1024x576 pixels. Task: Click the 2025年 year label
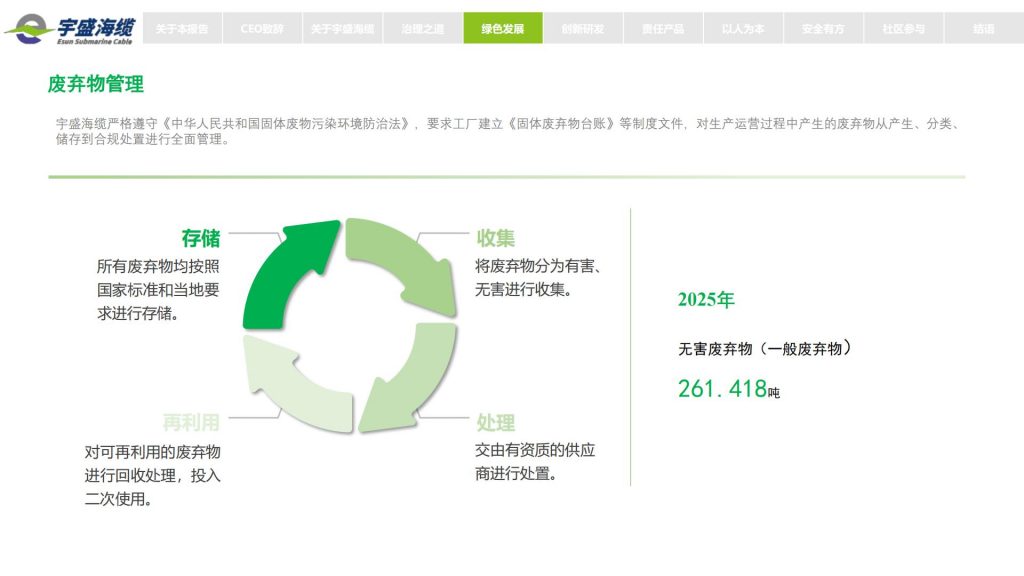(x=706, y=300)
